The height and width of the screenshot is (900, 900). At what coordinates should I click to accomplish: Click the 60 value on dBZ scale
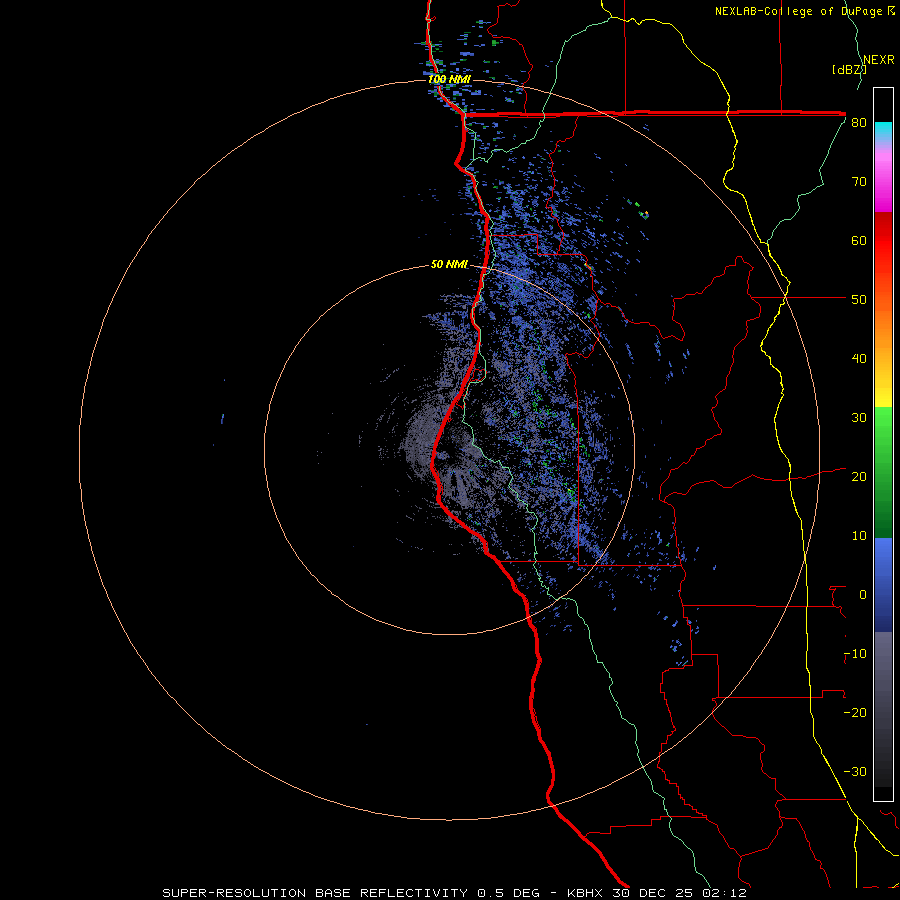point(859,240)
